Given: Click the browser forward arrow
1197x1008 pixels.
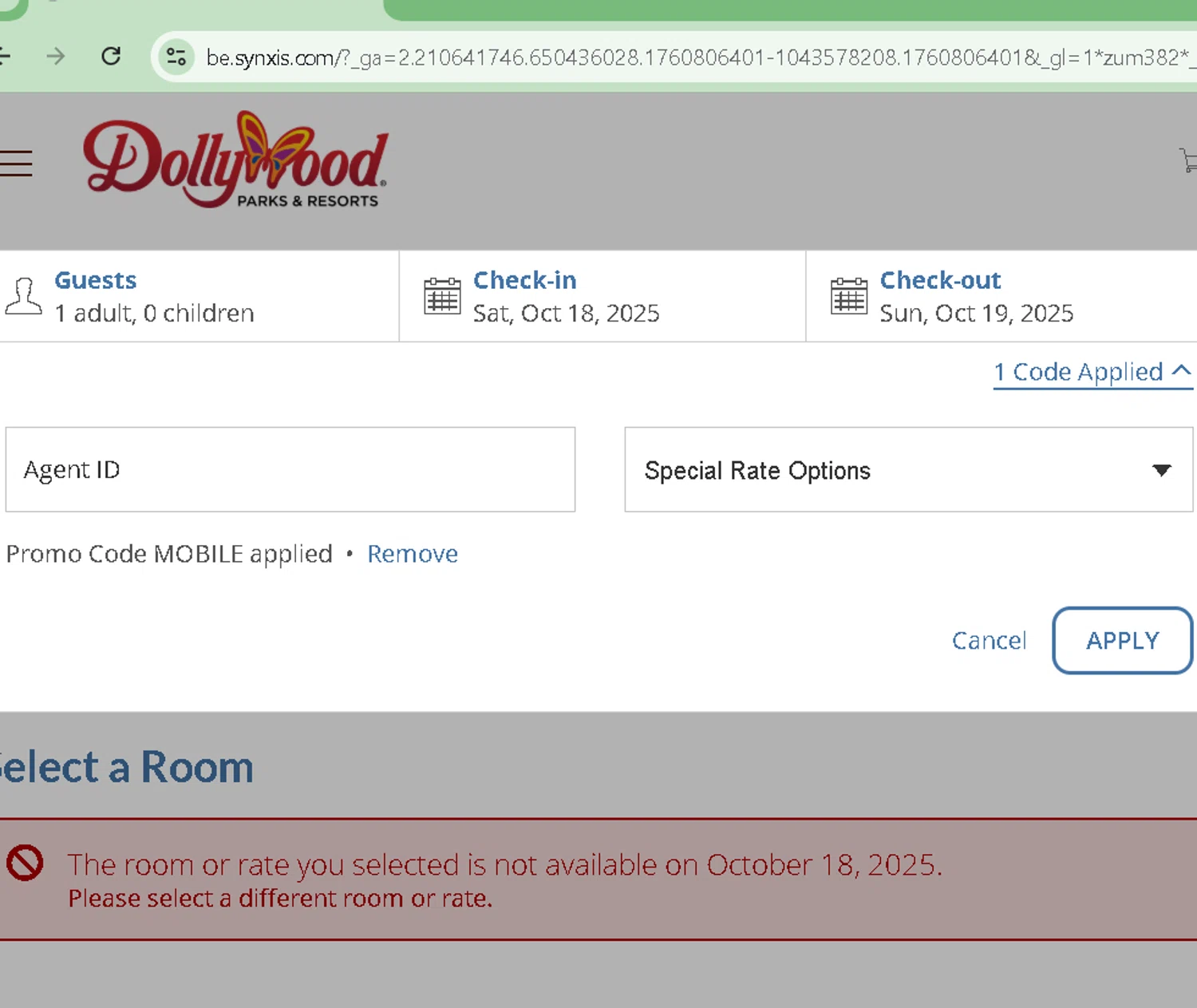Looking at the screenshot, I should pyautogui.click(x=56, y=56).
